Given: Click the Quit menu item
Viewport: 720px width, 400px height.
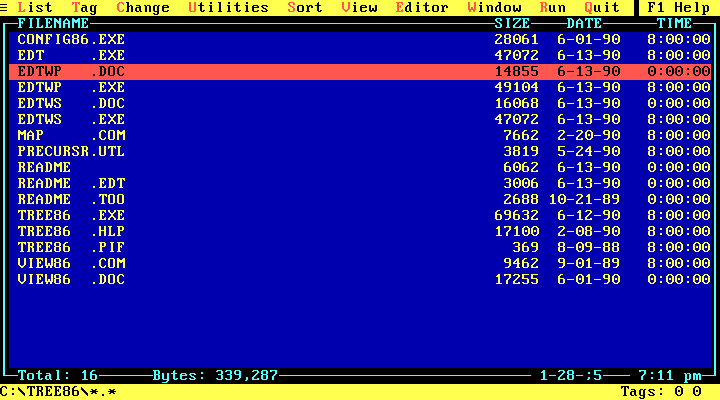Looking at the screenshot, I should click(602, 8).
